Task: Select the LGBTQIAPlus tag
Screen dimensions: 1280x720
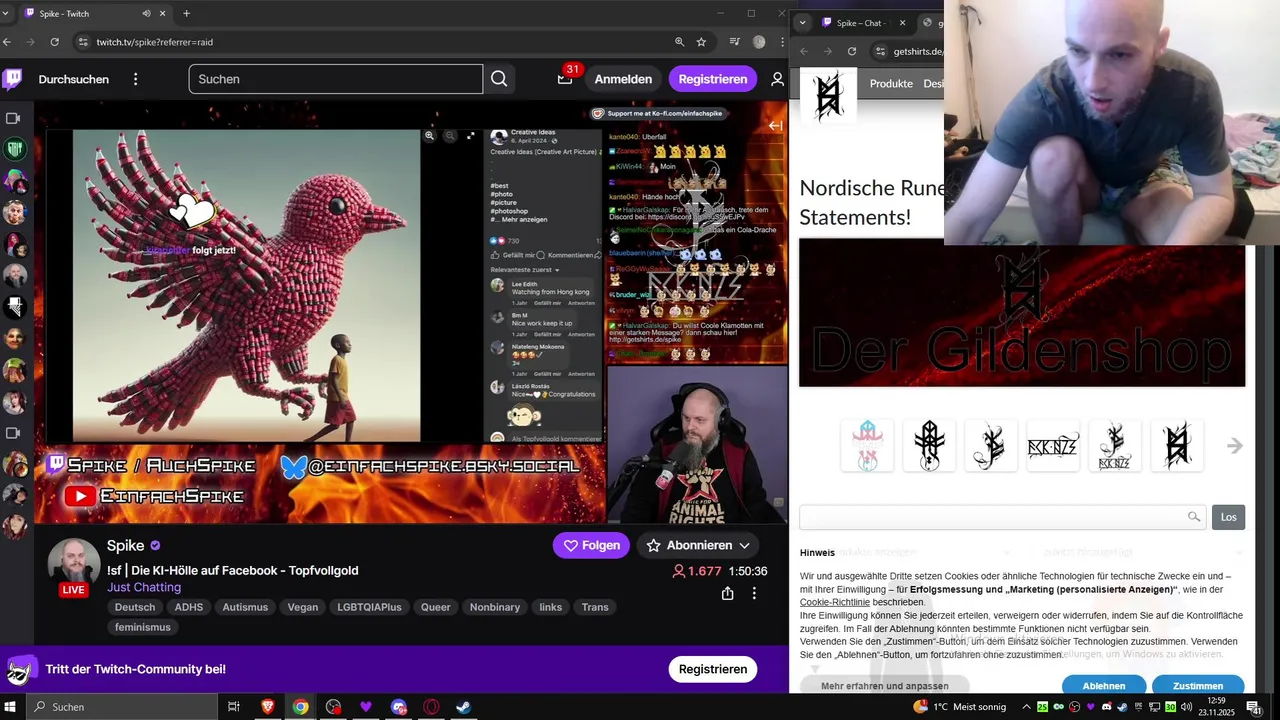Action: point(369,607)
